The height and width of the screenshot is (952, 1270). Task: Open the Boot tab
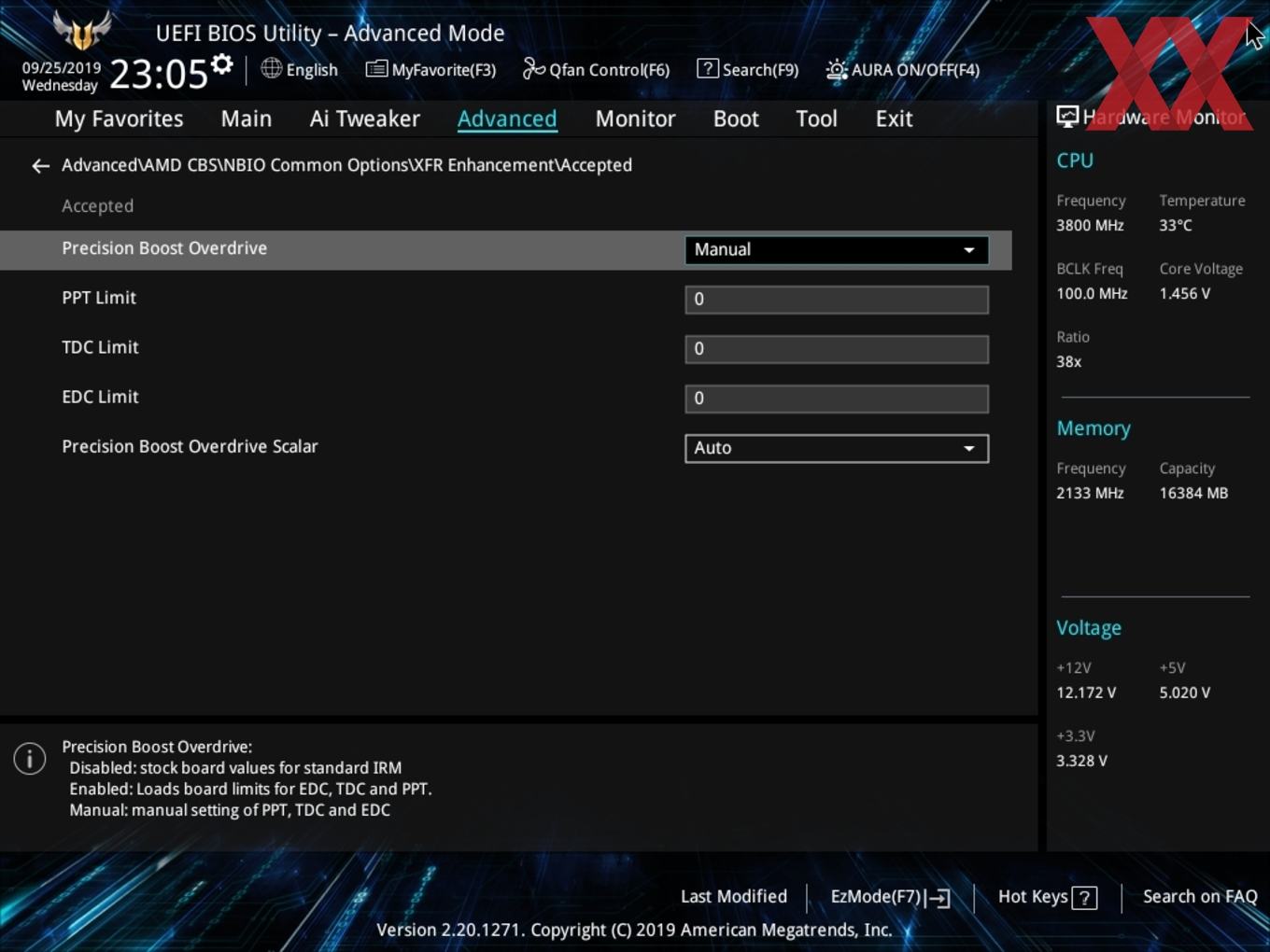click(736, 119)
